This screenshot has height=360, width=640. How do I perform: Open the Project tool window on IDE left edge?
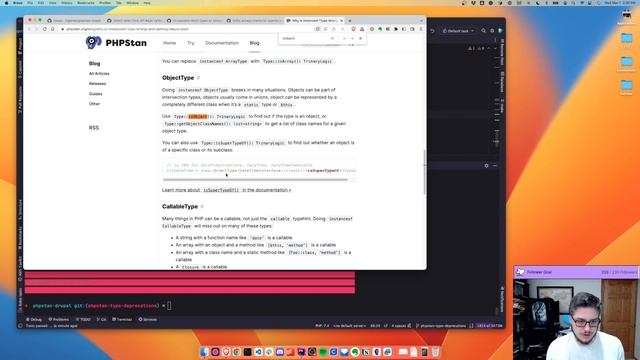pos(20,46)
